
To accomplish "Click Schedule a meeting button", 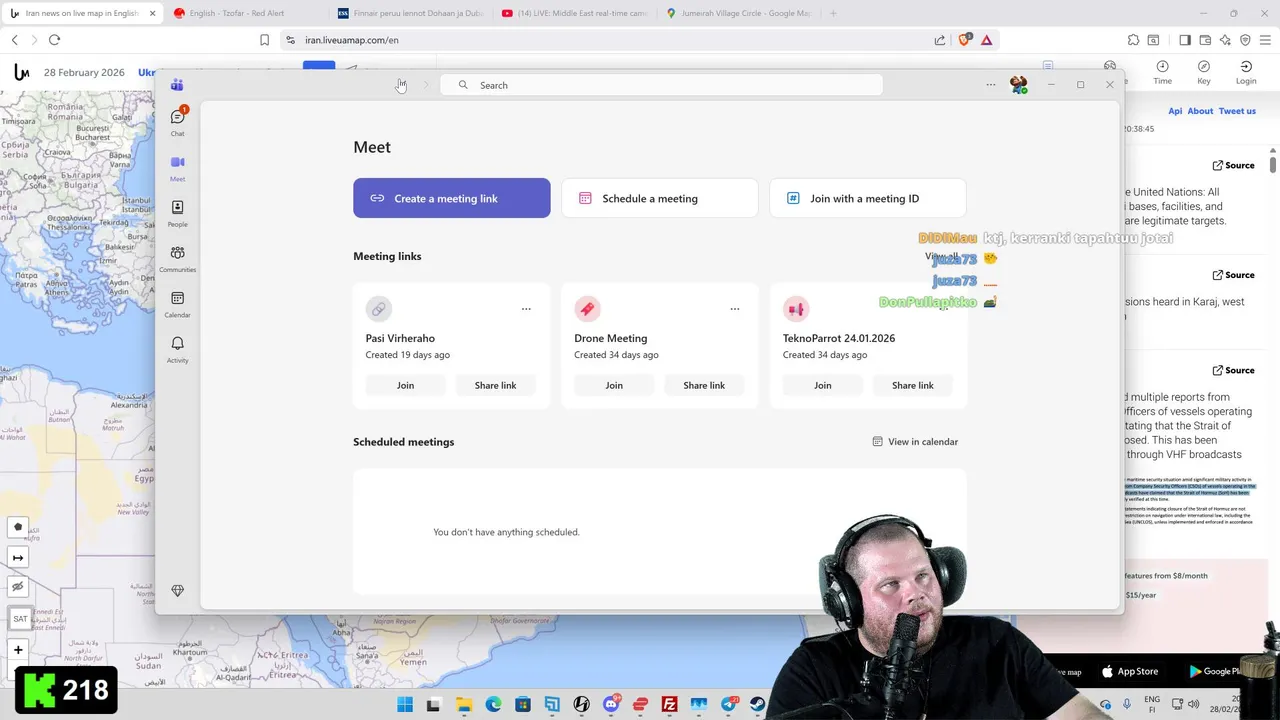I will click(660, 198).
